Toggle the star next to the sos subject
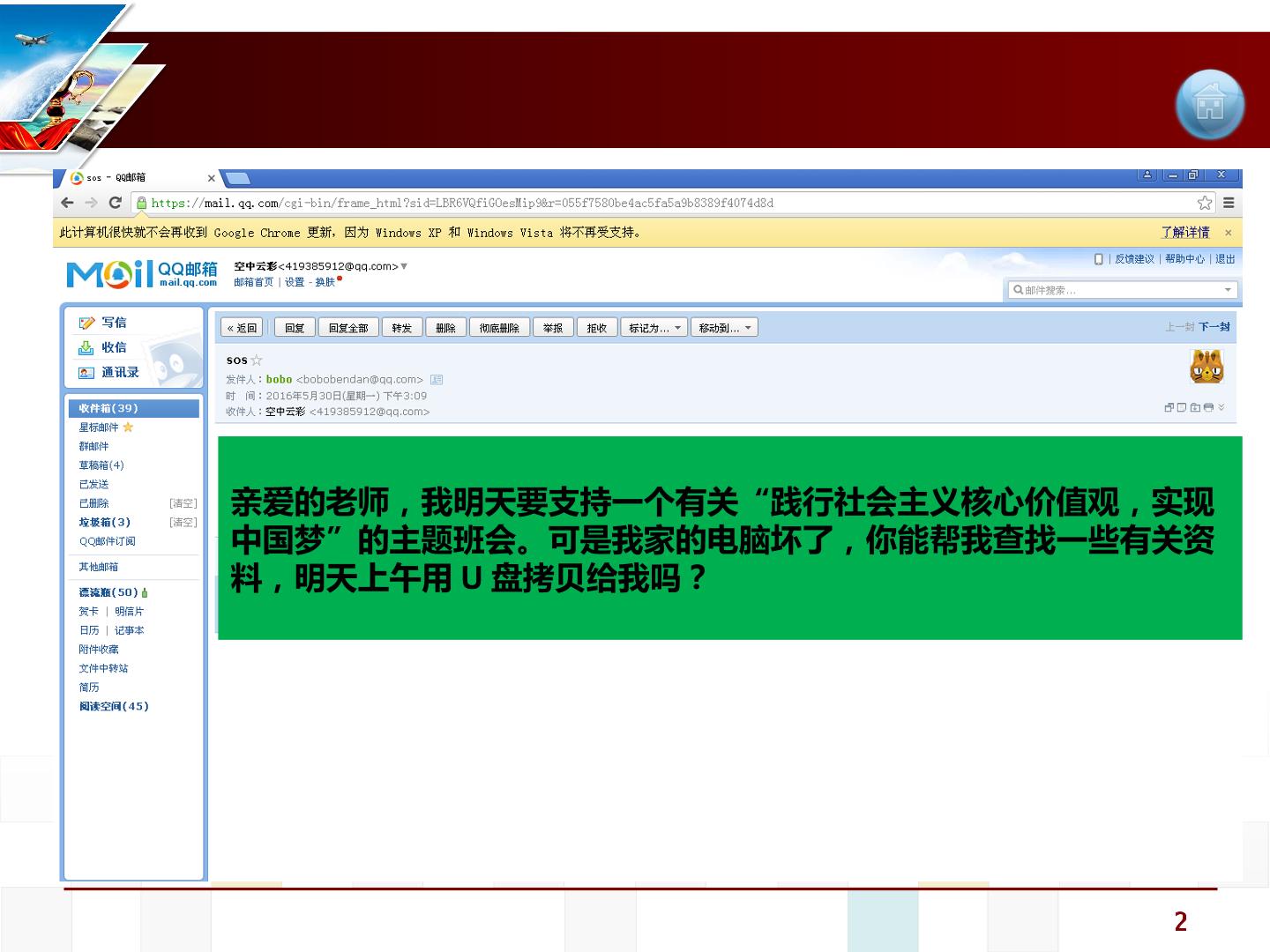 tap(257, 360)
